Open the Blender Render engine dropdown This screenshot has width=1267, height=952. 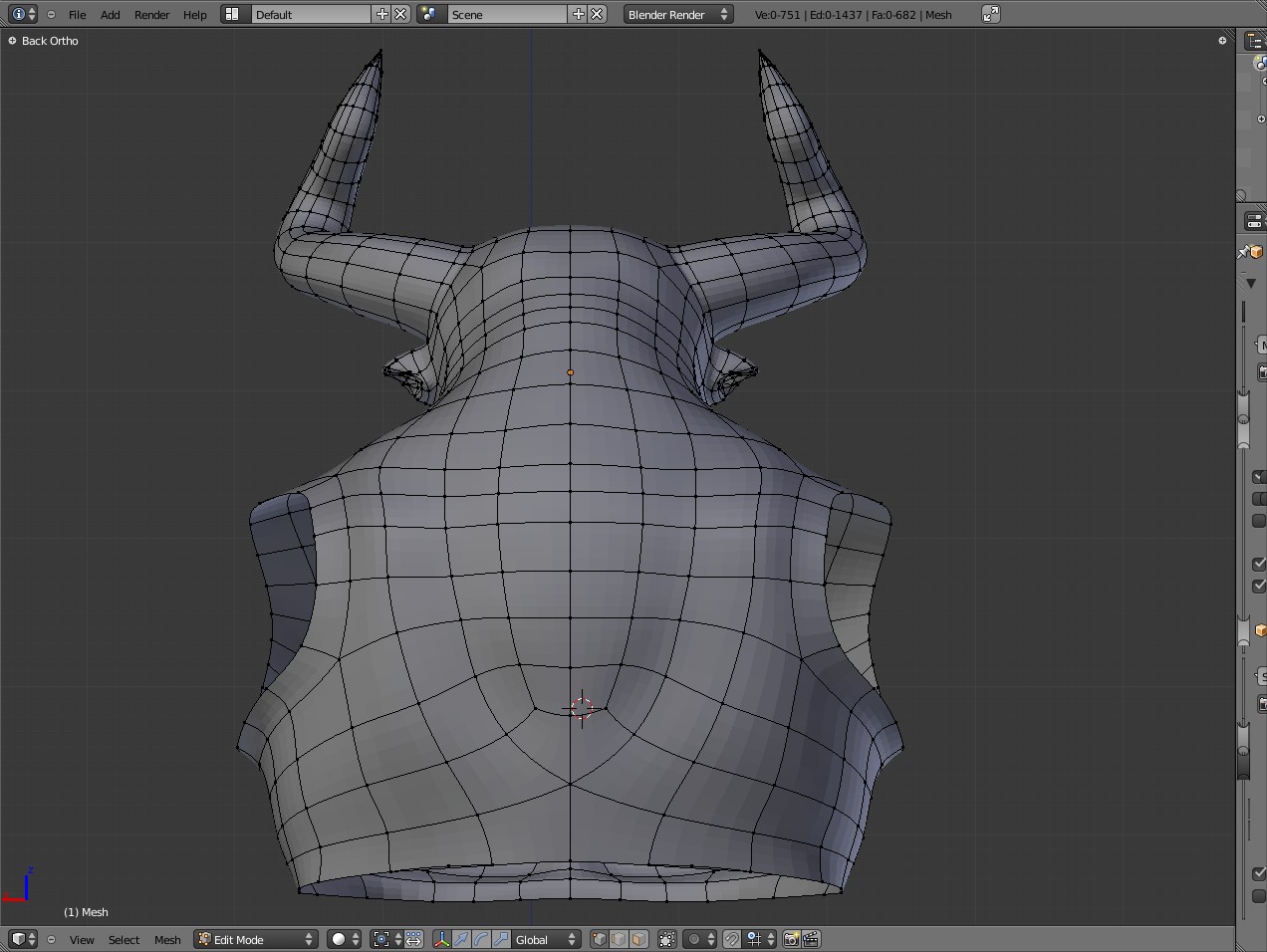point(677,14)
